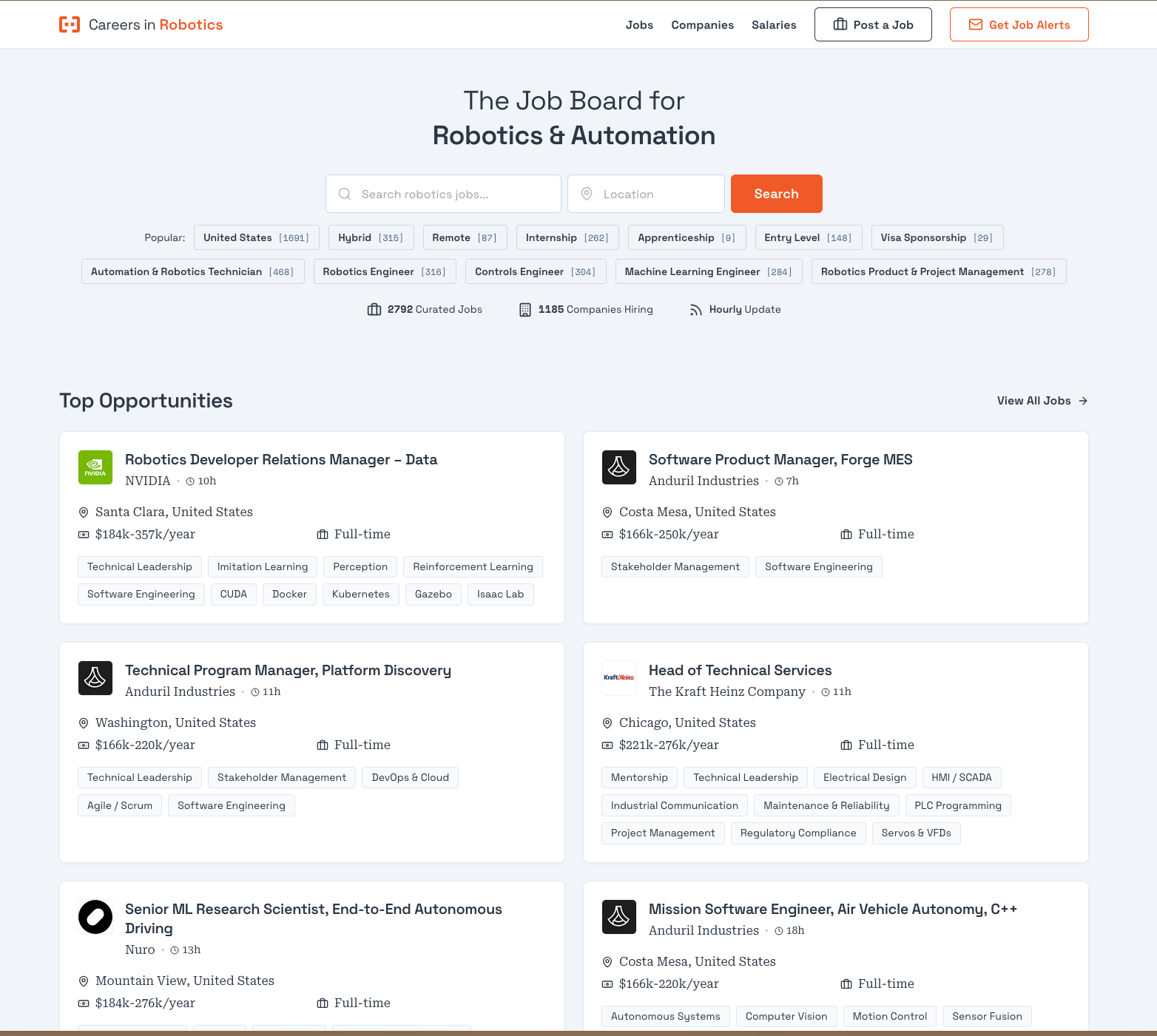Image resolution: width=1157 pixels, height=1036 pixels.
Task: Select the Machine Learning Engineer filter
Action: coord(708,271)
